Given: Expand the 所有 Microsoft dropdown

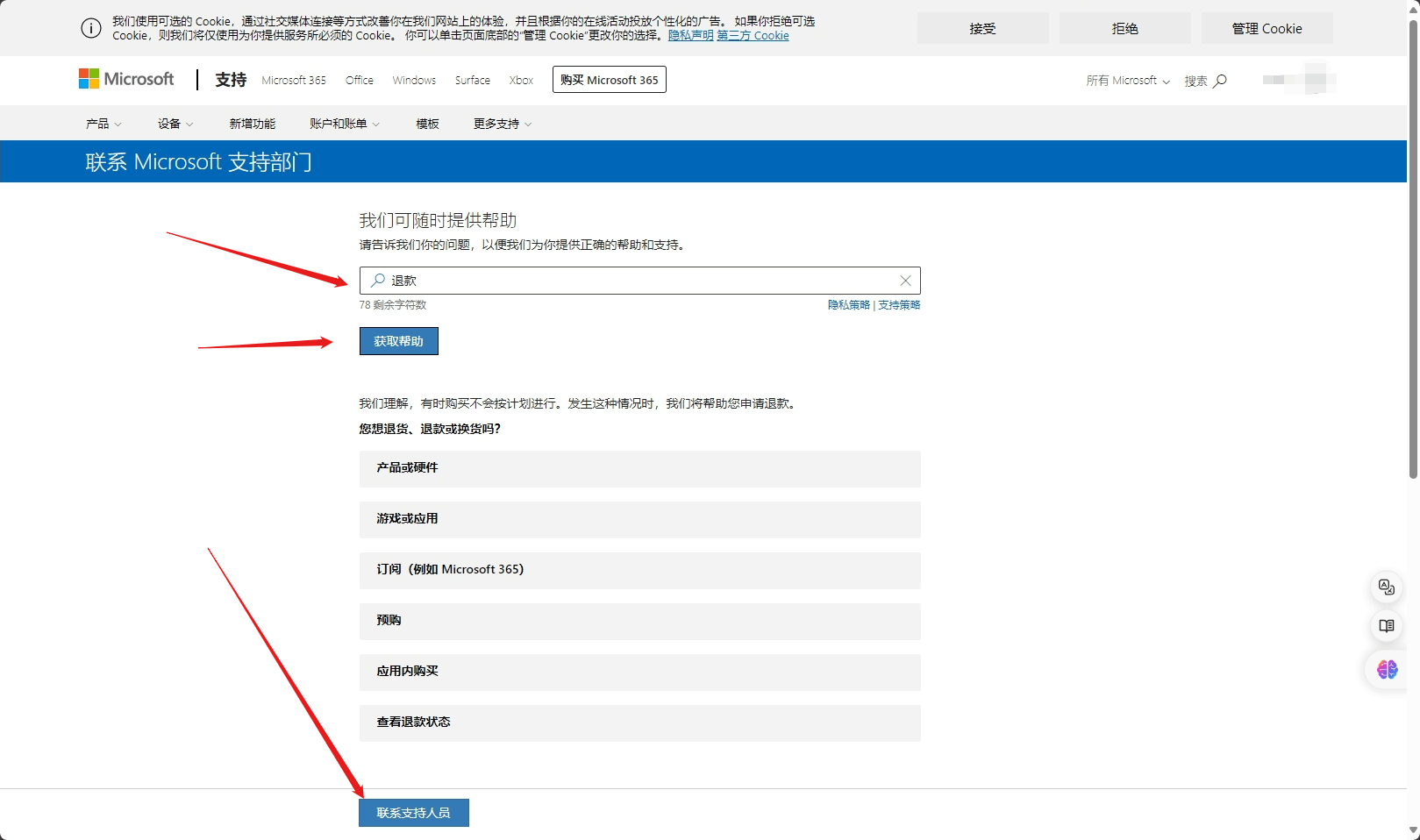Looking at the screenshot, I should click(x=1128, y=81).
